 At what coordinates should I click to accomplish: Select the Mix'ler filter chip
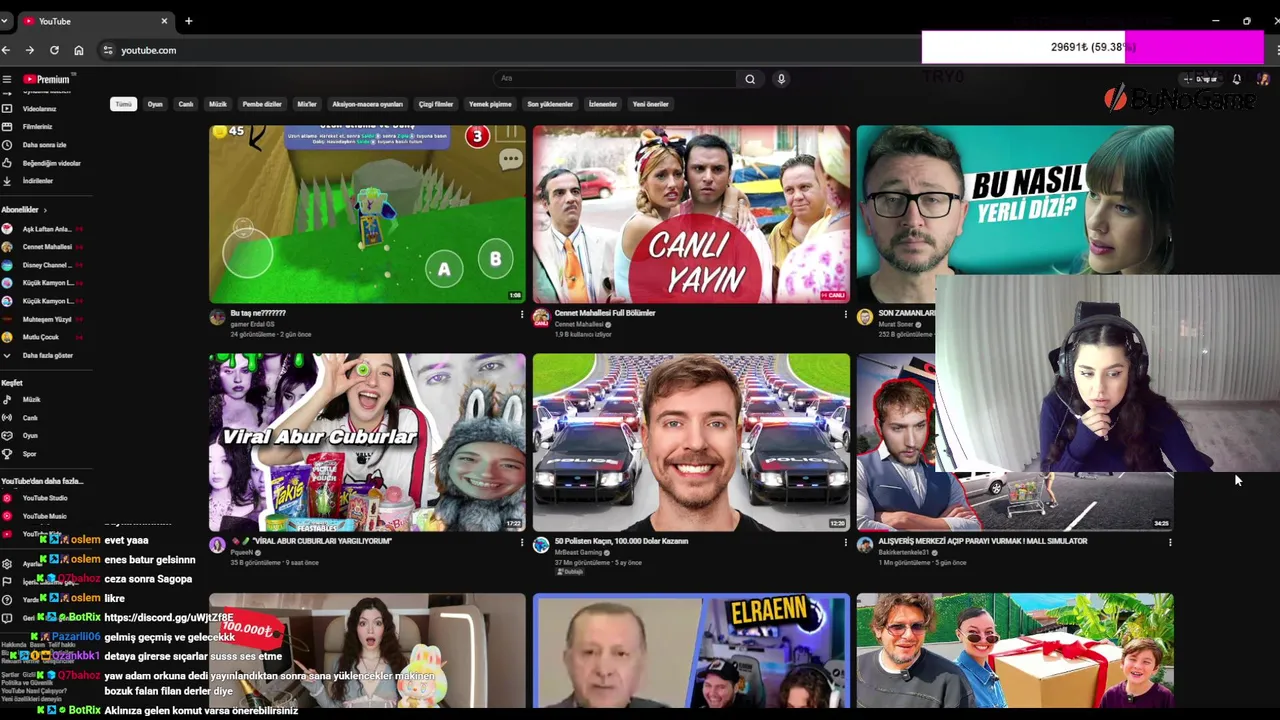[x=307, y=104]
